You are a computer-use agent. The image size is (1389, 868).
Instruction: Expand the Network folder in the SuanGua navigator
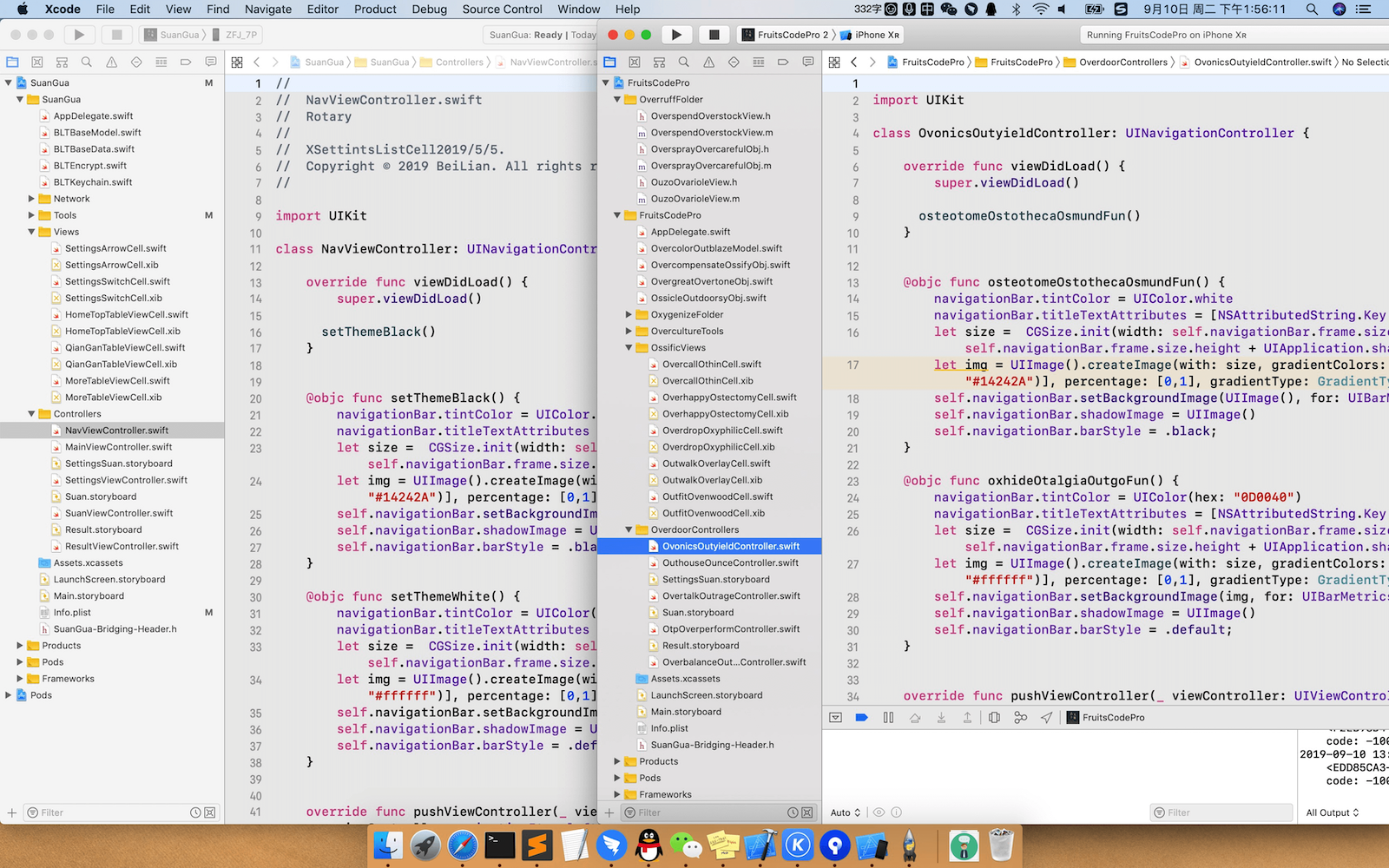(x=31, y=199)
